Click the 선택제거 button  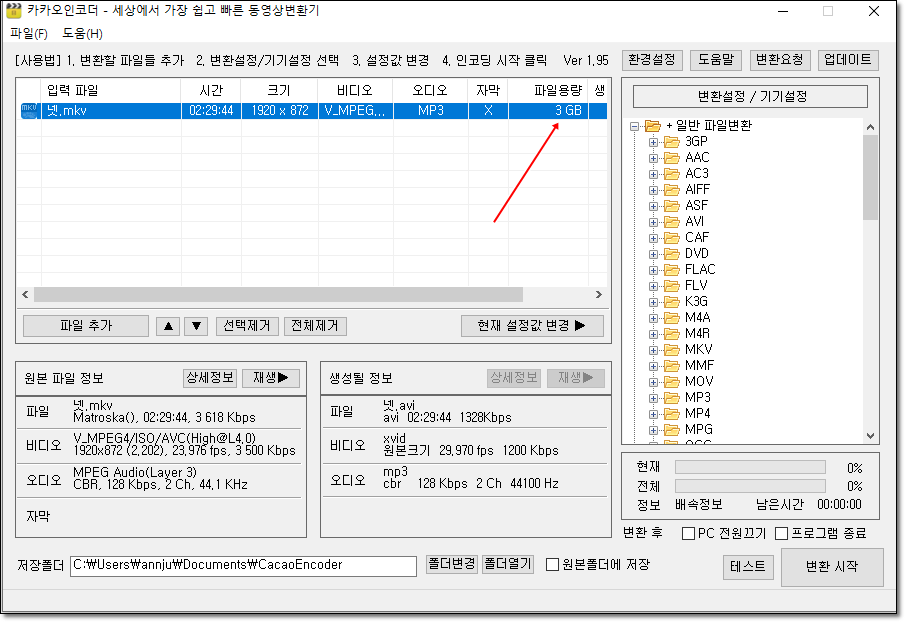pyautogui.click(x=247, y=326)
